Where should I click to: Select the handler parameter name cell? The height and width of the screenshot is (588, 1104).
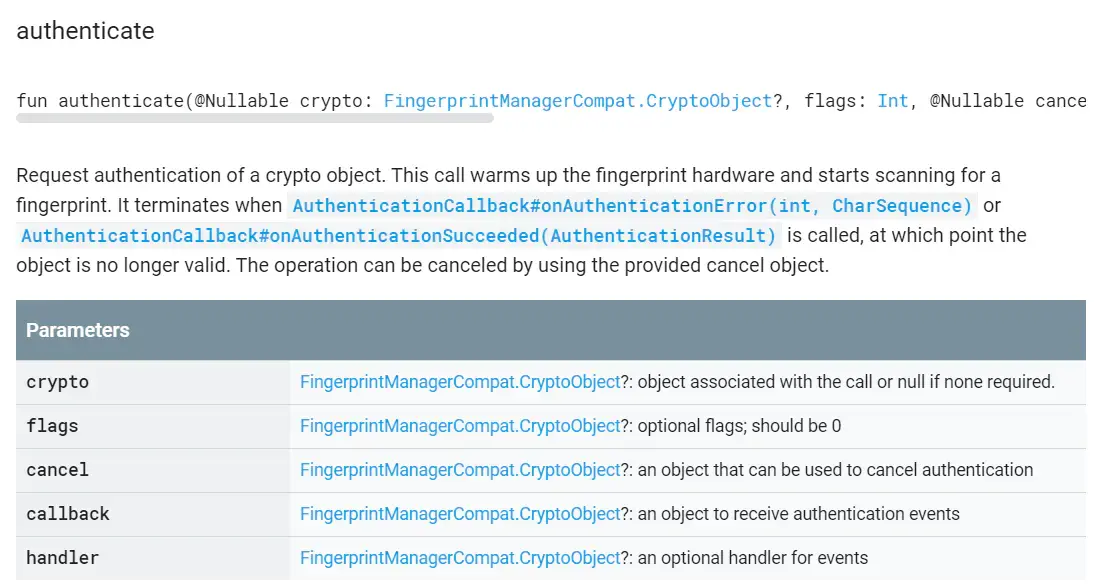[x=153, y=558]
